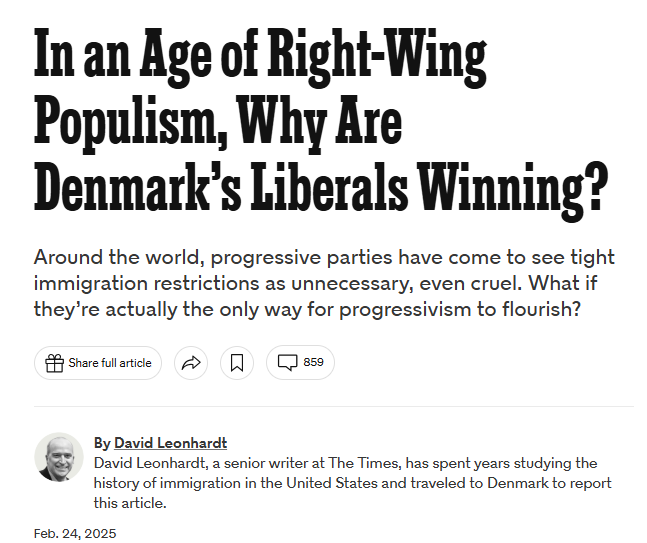Save article with the bookmark icon

tap(237, 362)
